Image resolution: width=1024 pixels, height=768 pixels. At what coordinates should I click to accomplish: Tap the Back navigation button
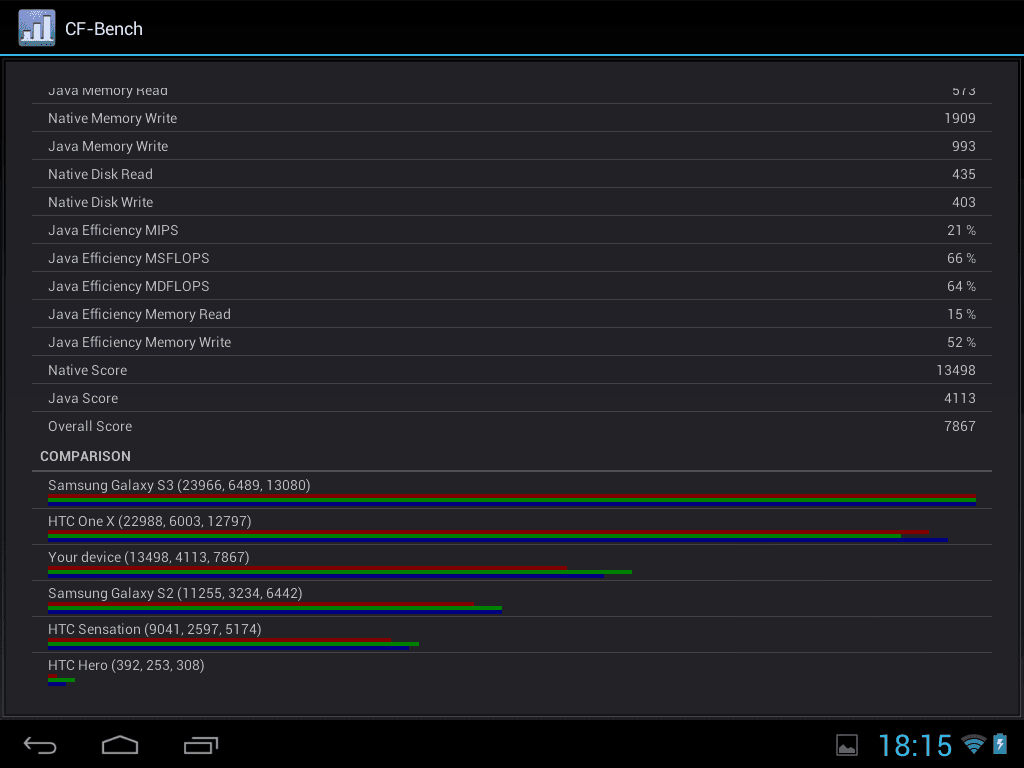click(x=40, y=745)
